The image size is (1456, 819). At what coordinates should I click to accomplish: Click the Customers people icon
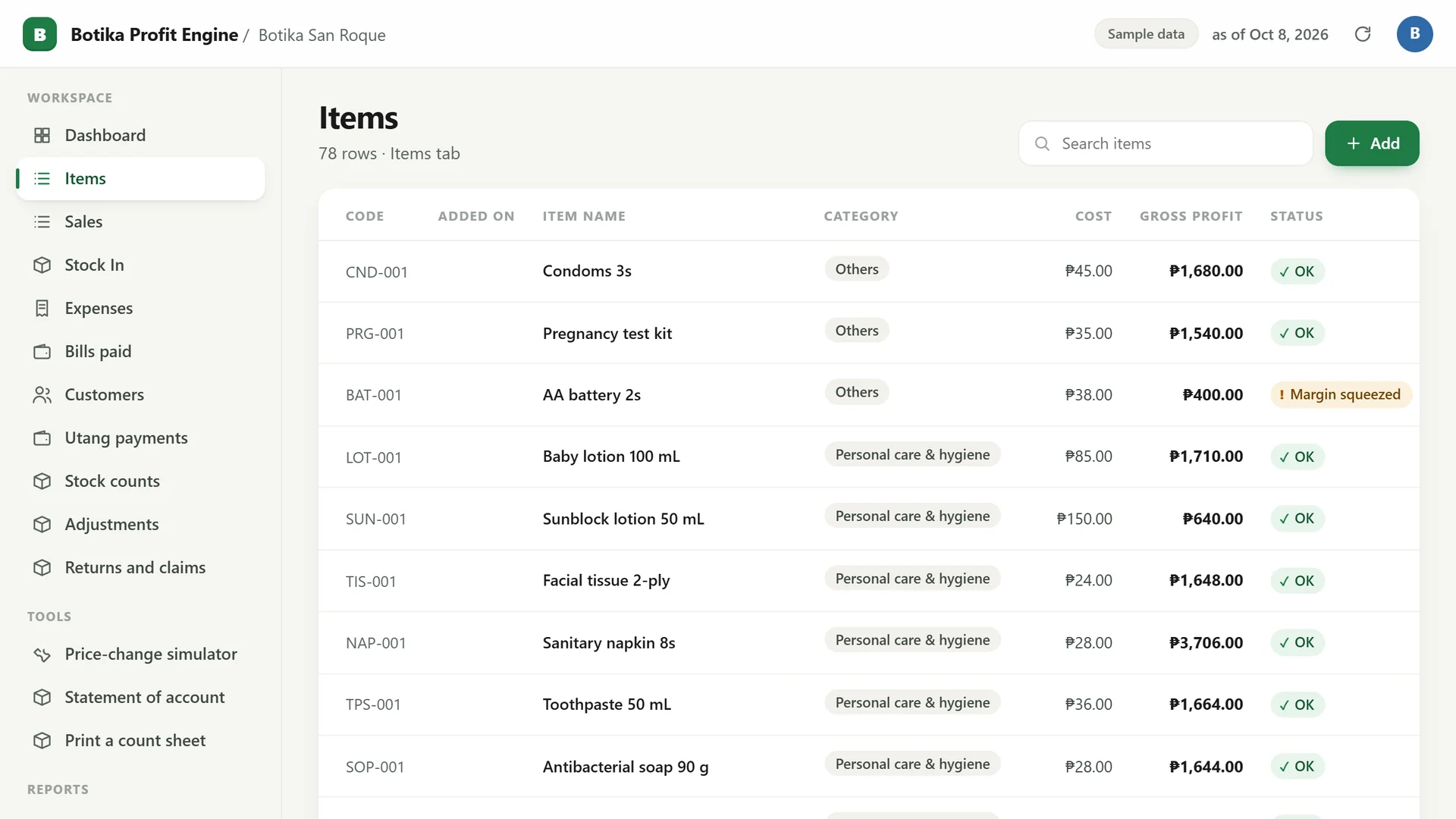[x=42, y=394]
